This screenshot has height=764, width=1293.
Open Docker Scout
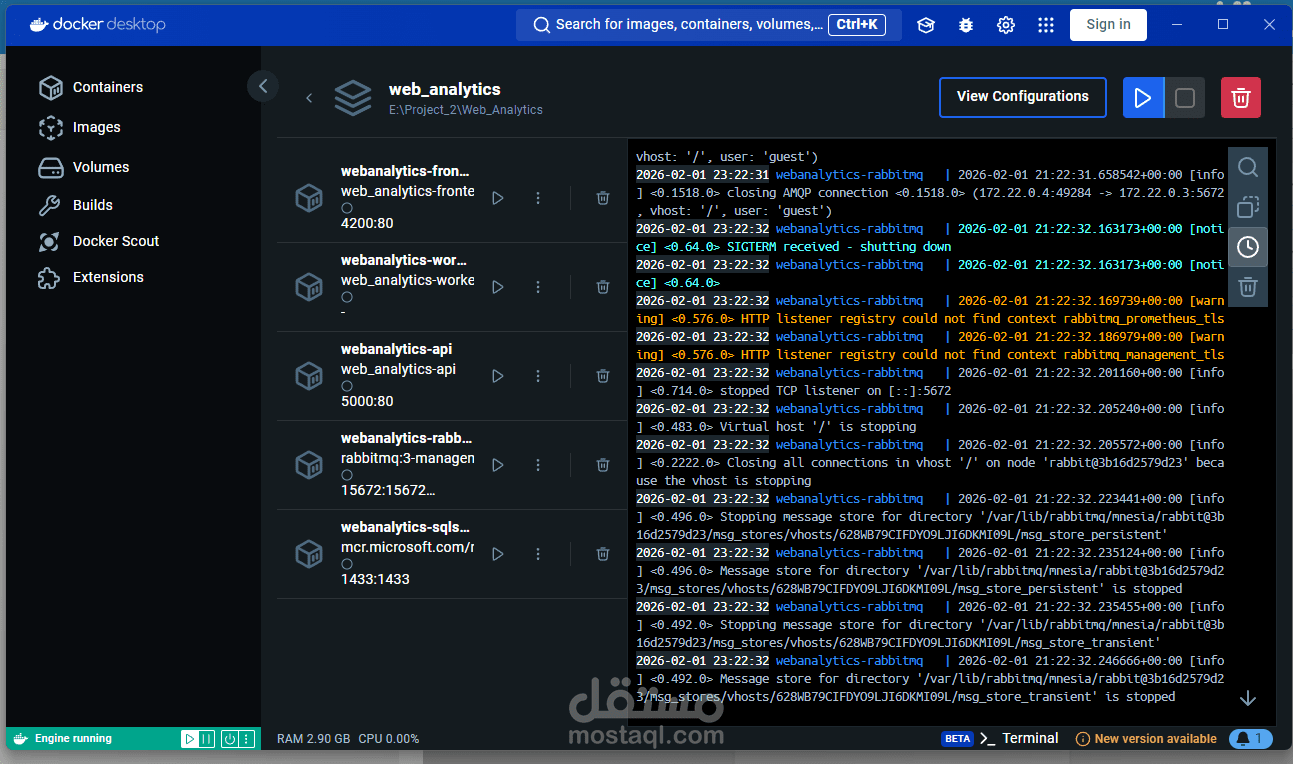[x=99, y=241]
